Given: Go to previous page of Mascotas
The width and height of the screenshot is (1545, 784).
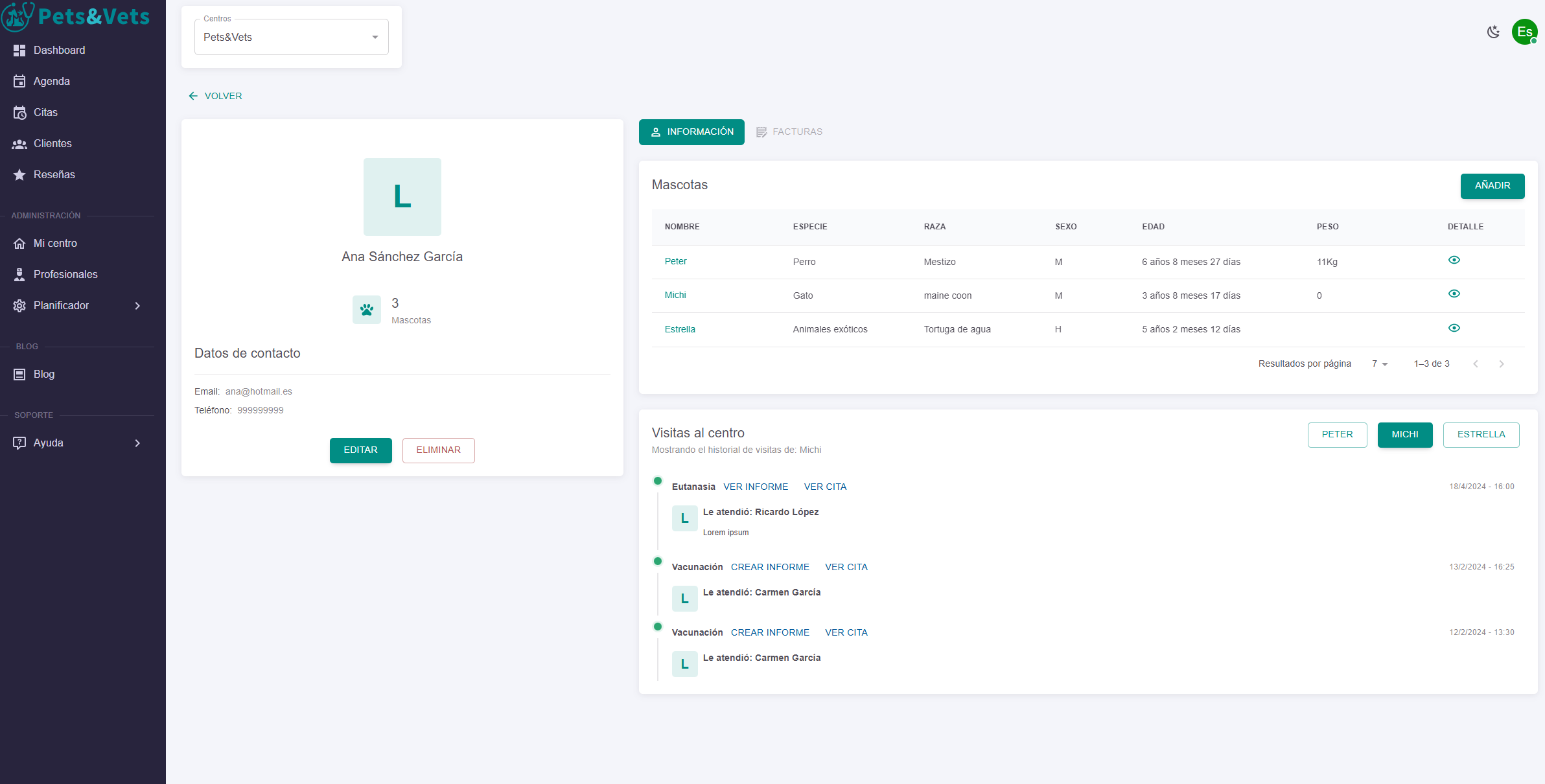Looking at the screenshot, I should pyautogui.click(x=1476, y=363).
